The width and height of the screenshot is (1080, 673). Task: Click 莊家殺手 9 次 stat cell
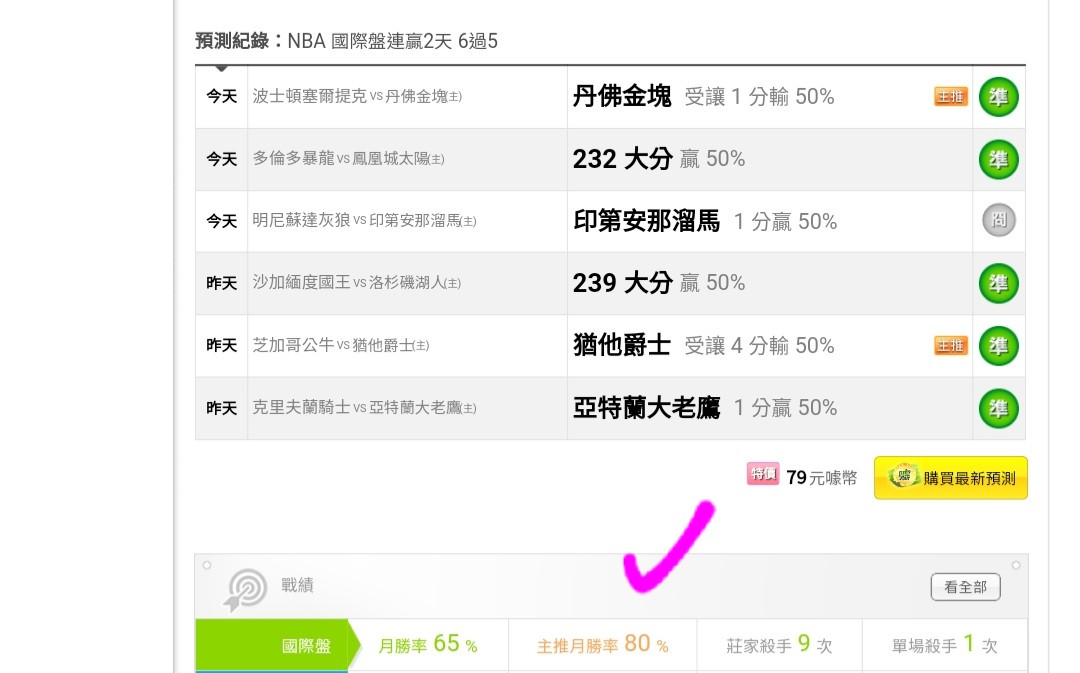coord(779,645)
